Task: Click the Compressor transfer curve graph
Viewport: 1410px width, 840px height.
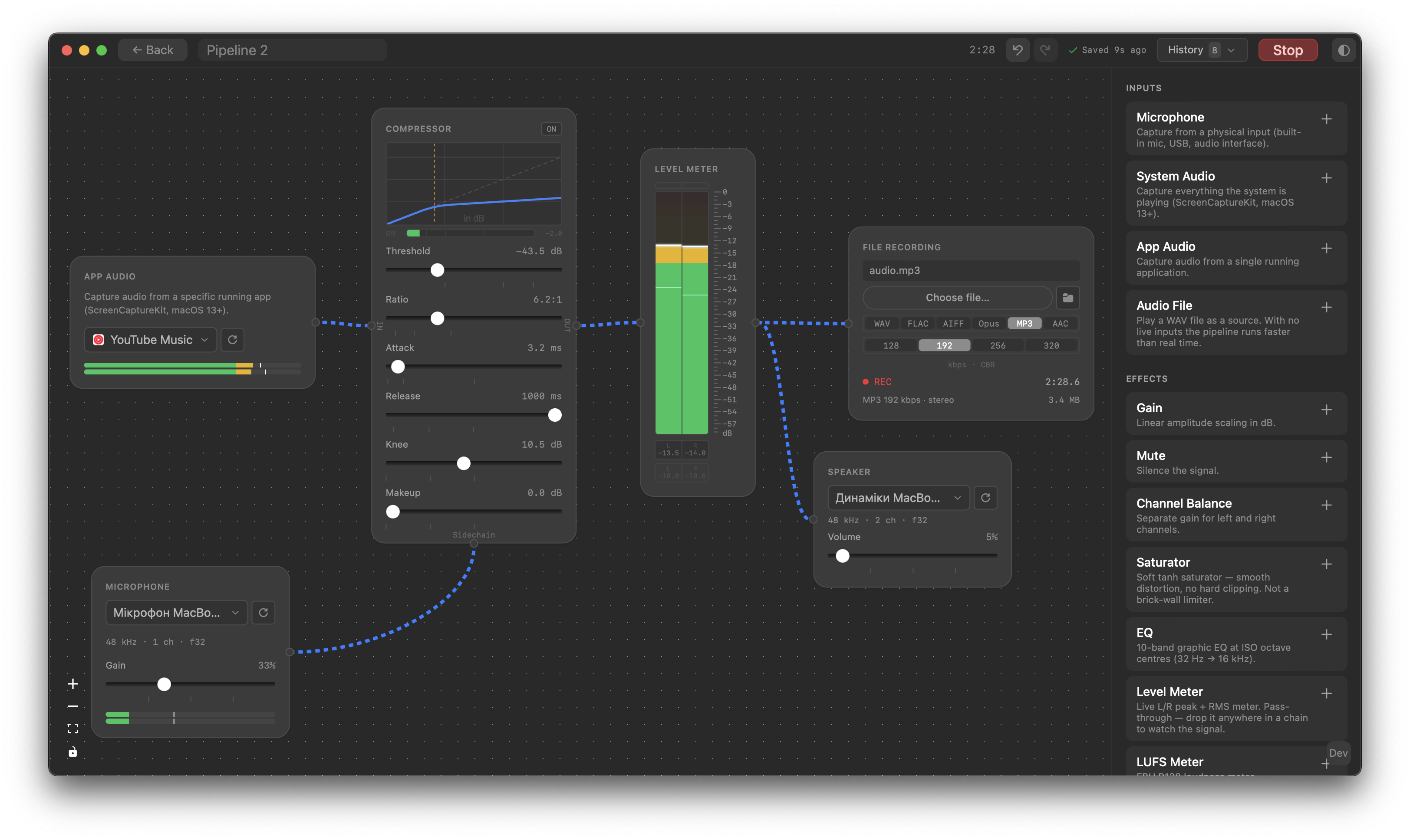Action: [473, 184]
